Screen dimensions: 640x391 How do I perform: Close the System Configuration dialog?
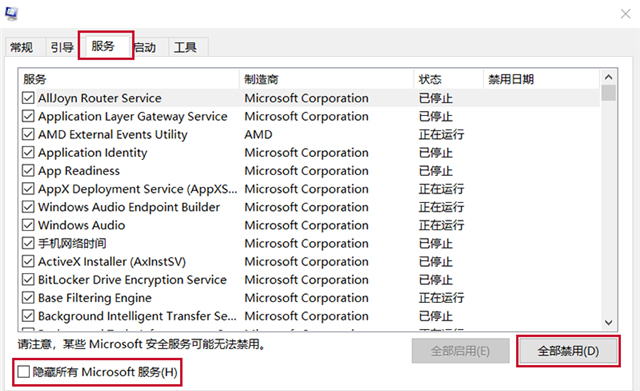click(x=625, y=14)
